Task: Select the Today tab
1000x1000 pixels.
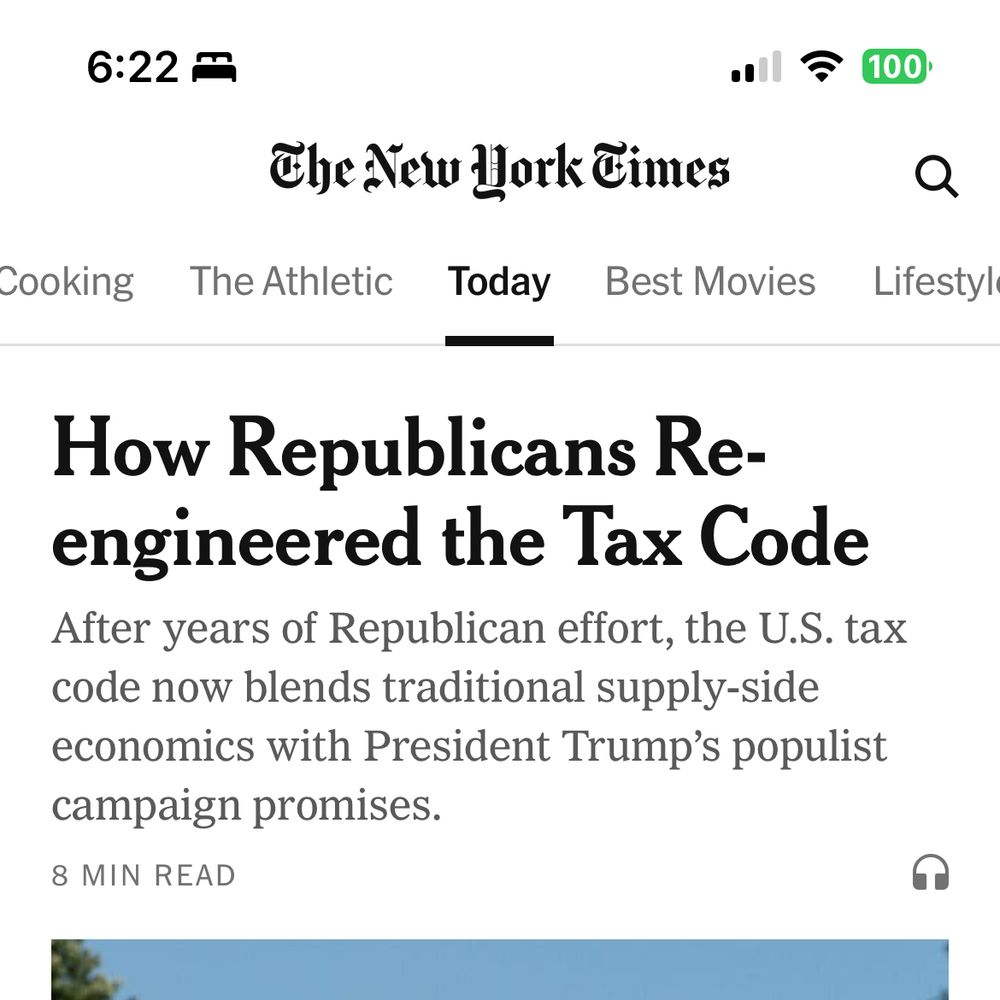Action: click(499, 283)
